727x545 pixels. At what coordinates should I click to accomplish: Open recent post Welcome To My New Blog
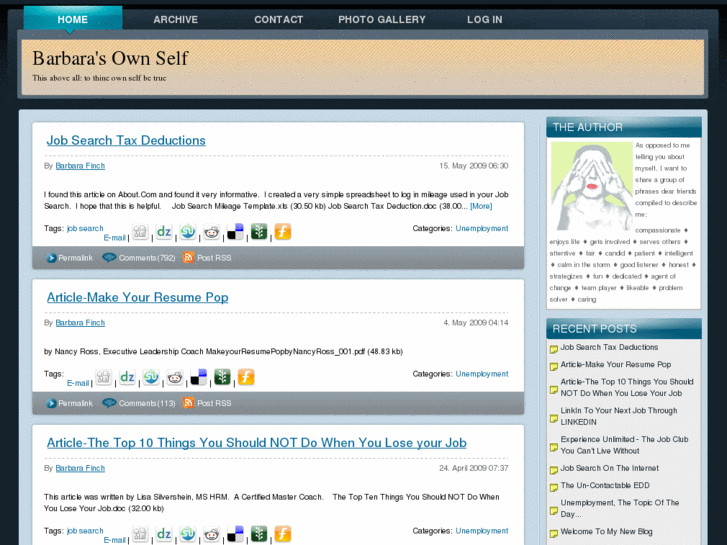click(606, 532)
